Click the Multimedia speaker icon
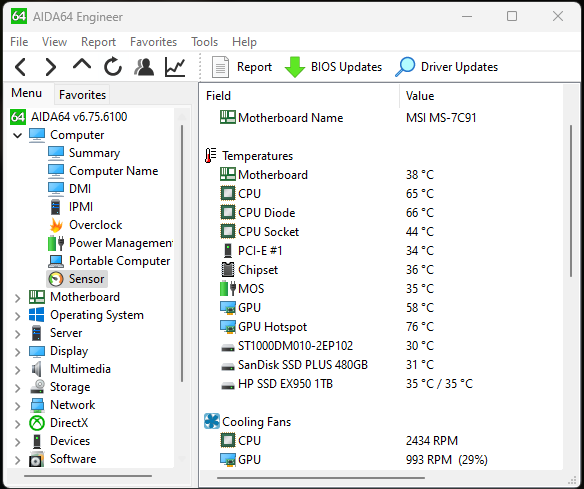The width and height of the screenshot is (584, 489). (x=36, y=369)
